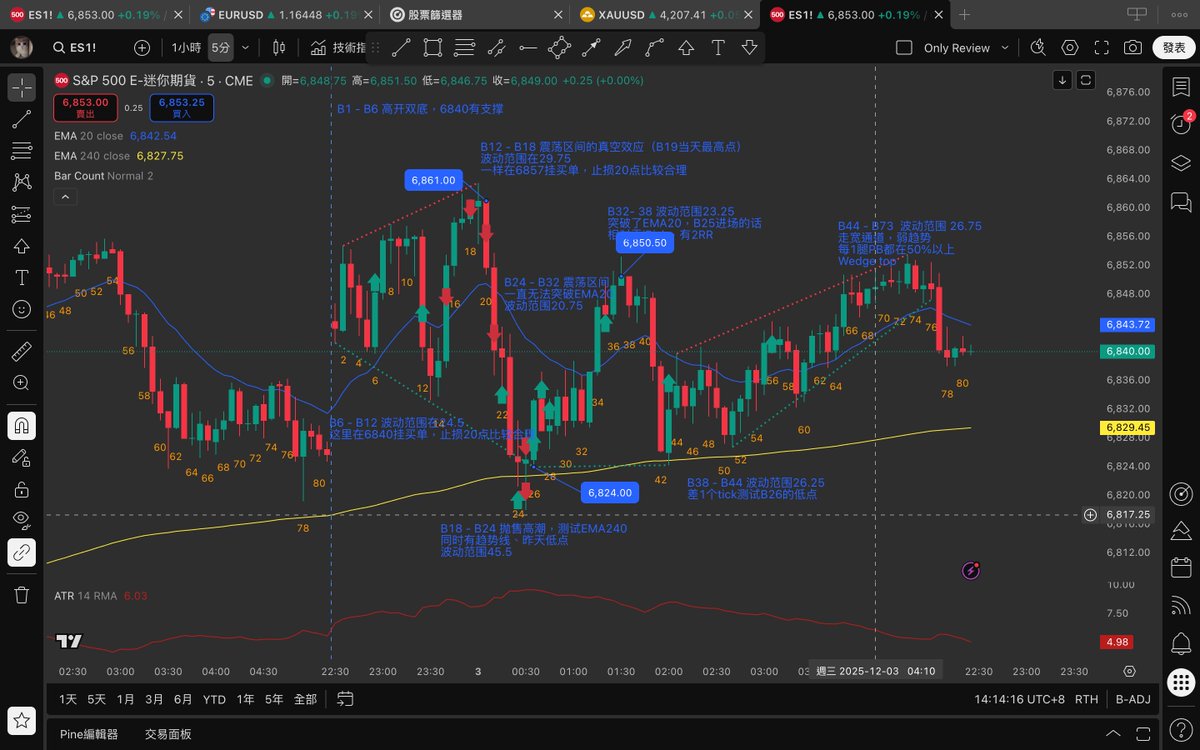
Task: Open the price scale settings gear
Action: pyautogui.click(x=1129, y=671)
